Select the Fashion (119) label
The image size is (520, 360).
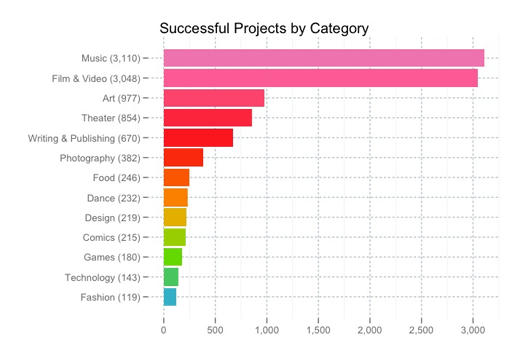110,297
